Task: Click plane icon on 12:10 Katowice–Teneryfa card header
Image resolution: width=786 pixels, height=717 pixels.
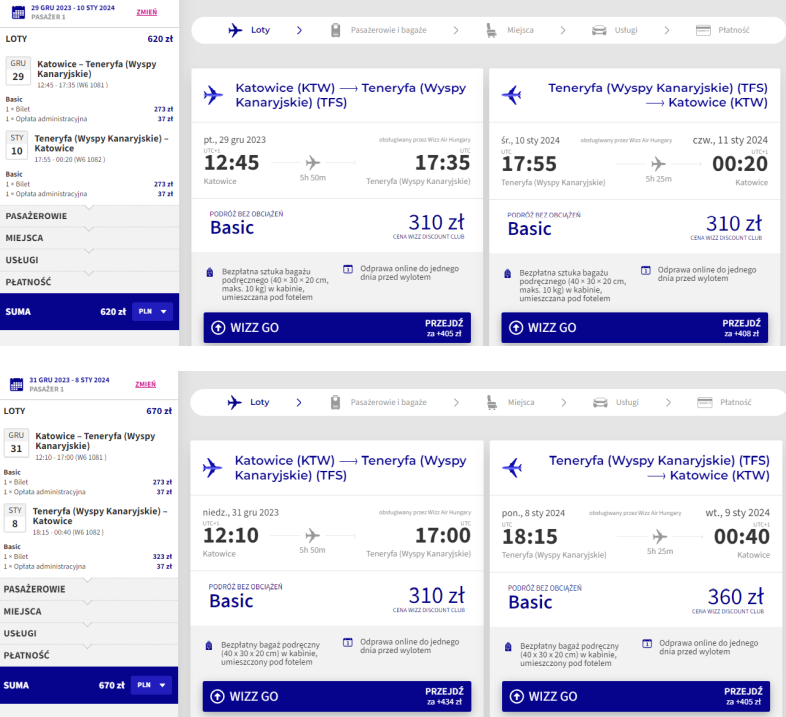Action: click(x=213, y=468)
